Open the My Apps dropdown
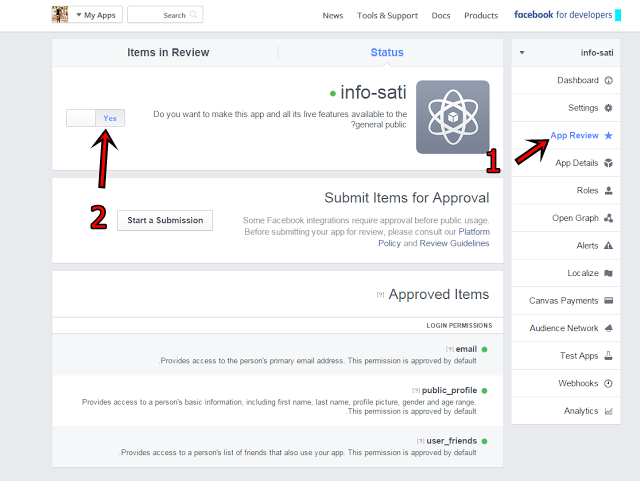Image resolution: width=640 pixels, height=481 pixels. point(96,15)
